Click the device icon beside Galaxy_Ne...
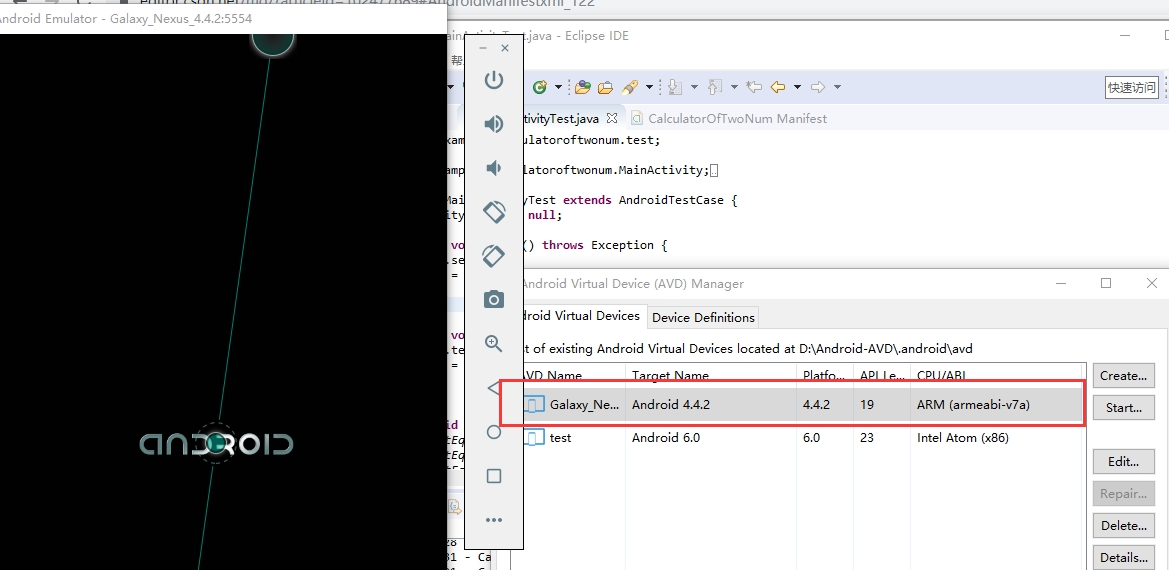The width and height of the screenshot is (1169, 570). [534, 405]
